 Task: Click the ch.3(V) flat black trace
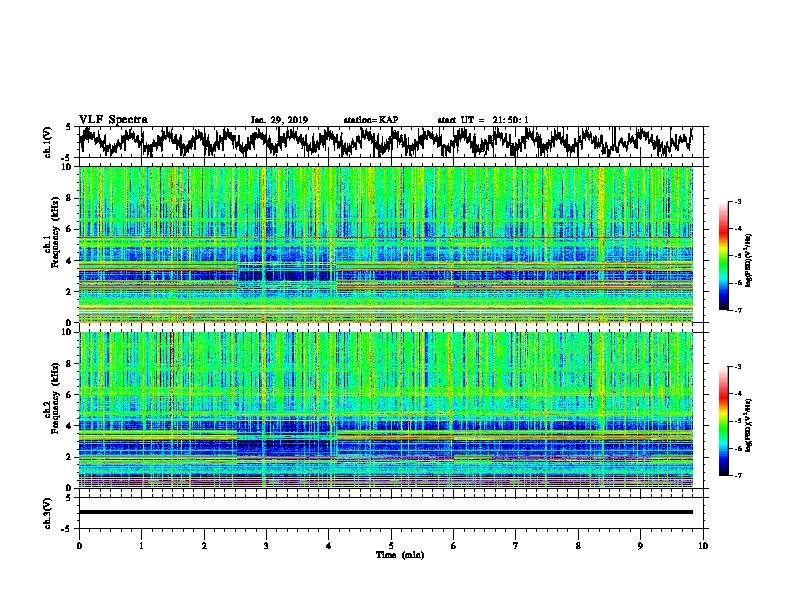(x=385, y=512)
